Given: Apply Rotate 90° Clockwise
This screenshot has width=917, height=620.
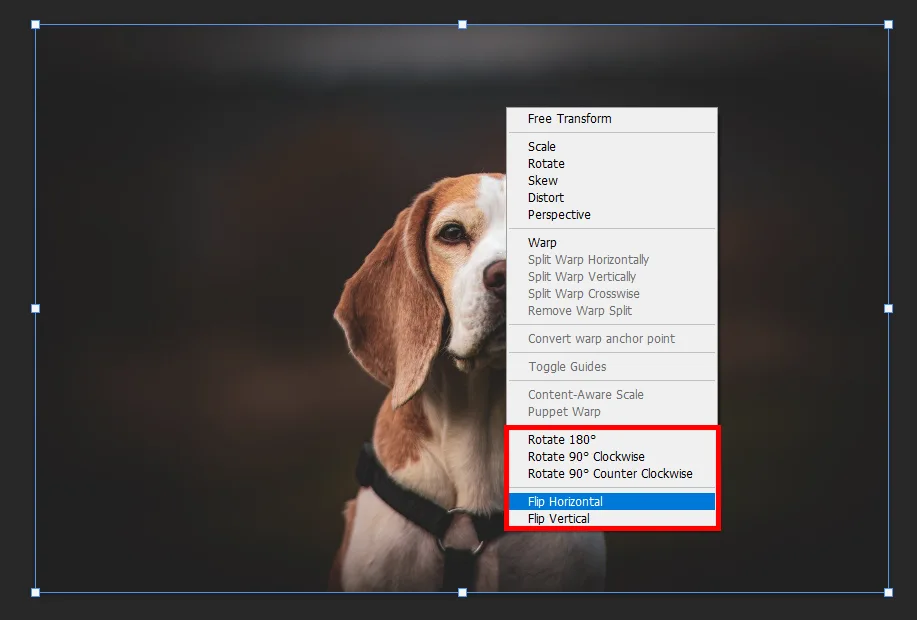Looking at the screenshot, I should (612, 457).
